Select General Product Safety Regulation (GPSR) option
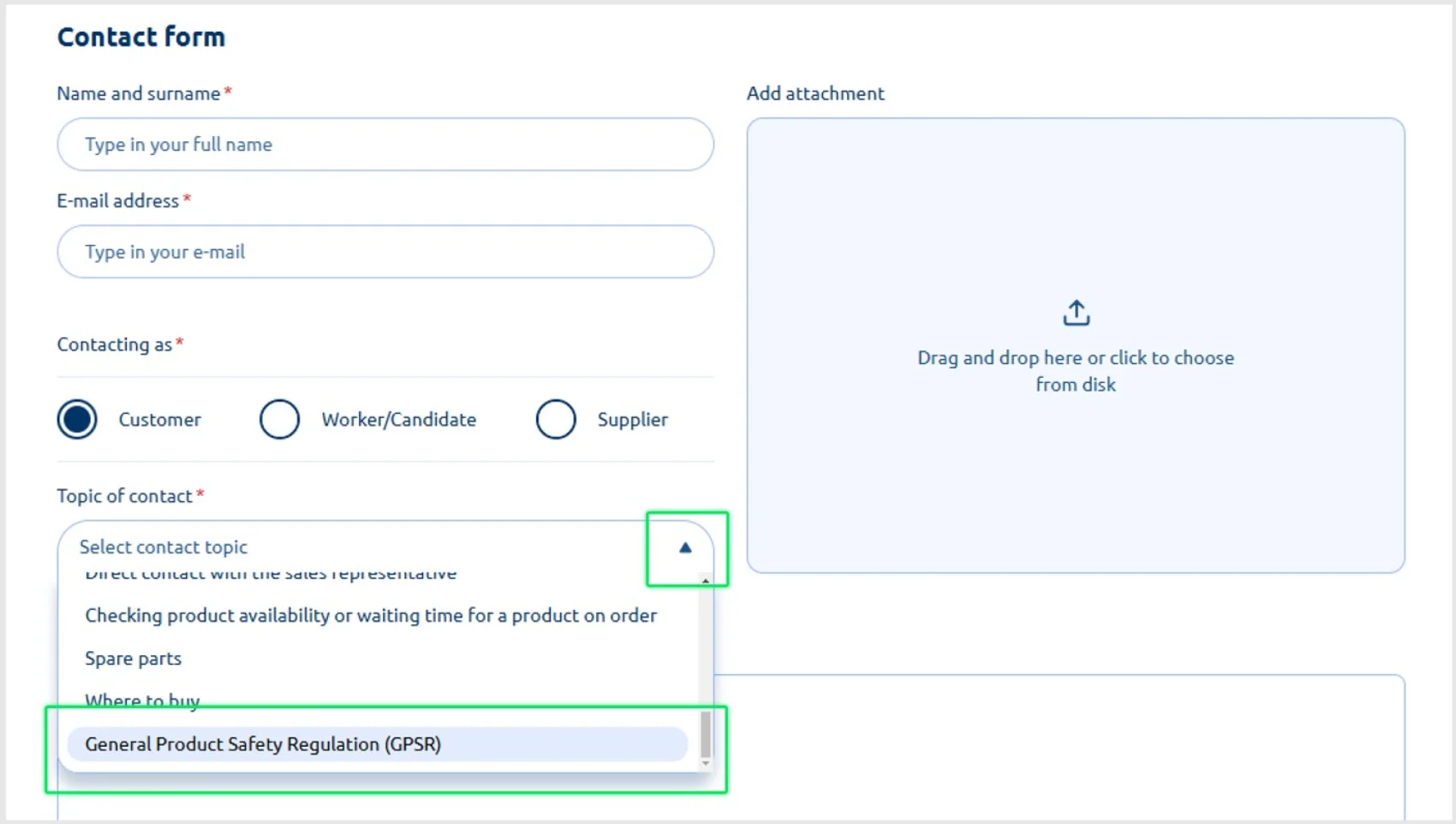 coord(263,744)
